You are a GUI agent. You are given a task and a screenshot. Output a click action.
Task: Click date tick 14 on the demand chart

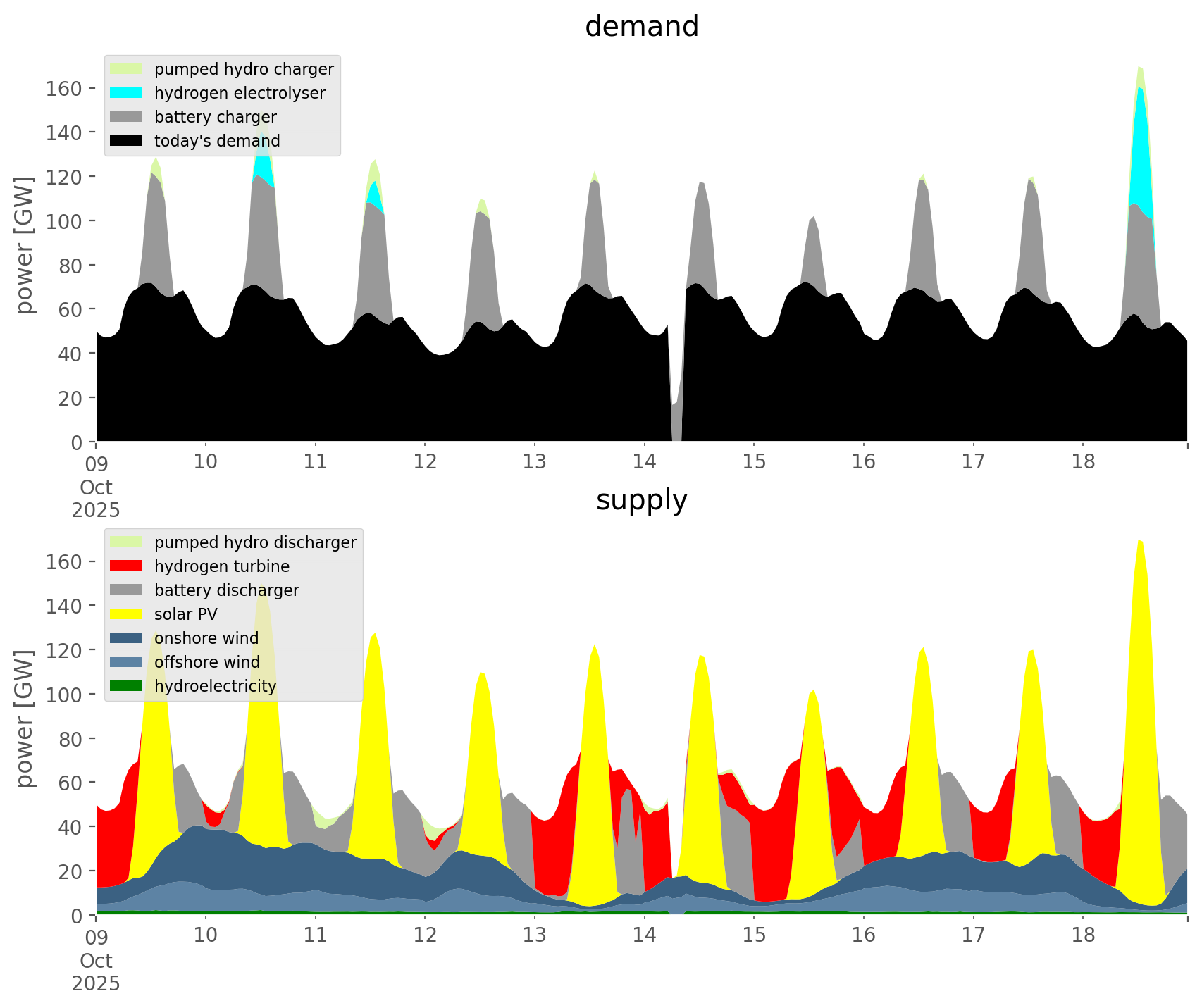click(x=644, y=462)
